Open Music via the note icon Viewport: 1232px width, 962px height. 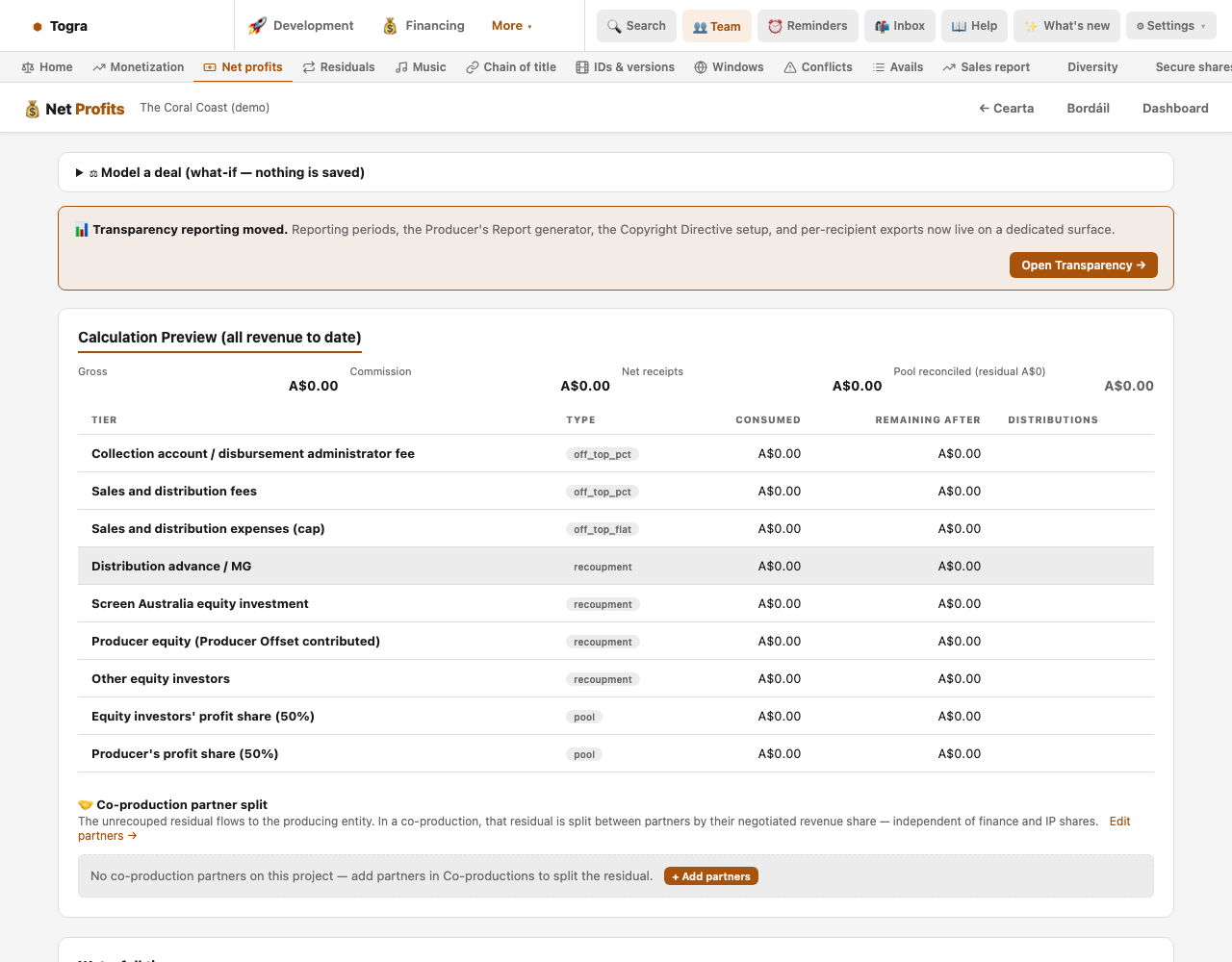(399, 67)
